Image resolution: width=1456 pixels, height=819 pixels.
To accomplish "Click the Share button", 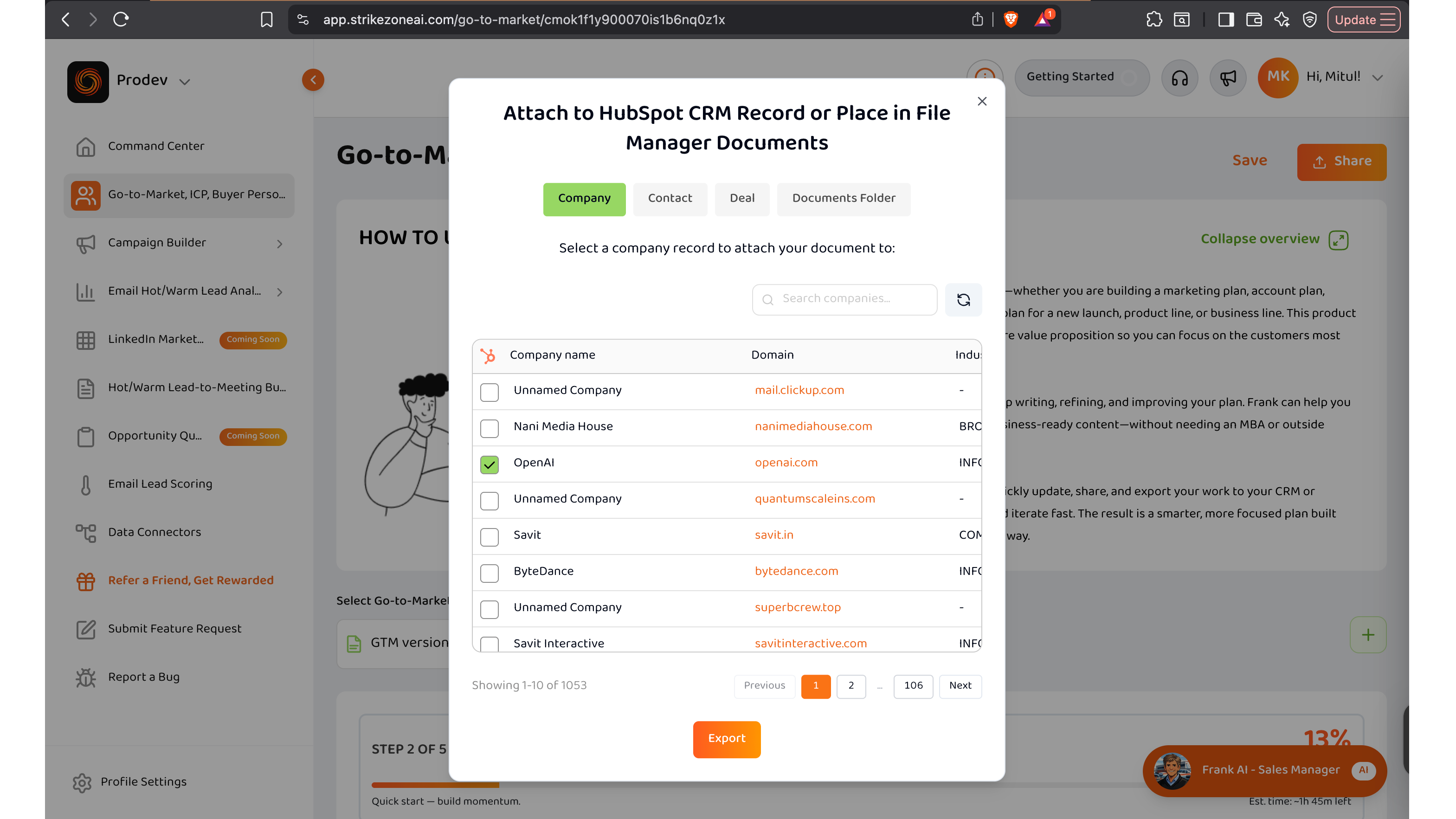I will click(1341, 161).
